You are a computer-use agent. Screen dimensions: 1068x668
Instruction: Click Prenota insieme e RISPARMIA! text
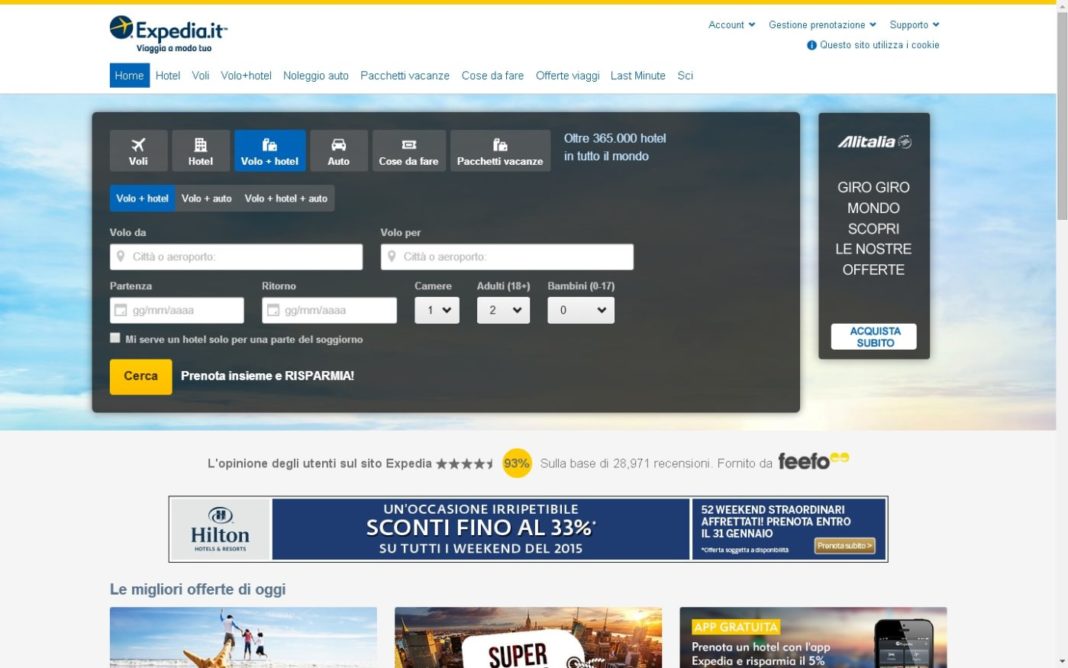pyautogui.click(x=268, y=376)
